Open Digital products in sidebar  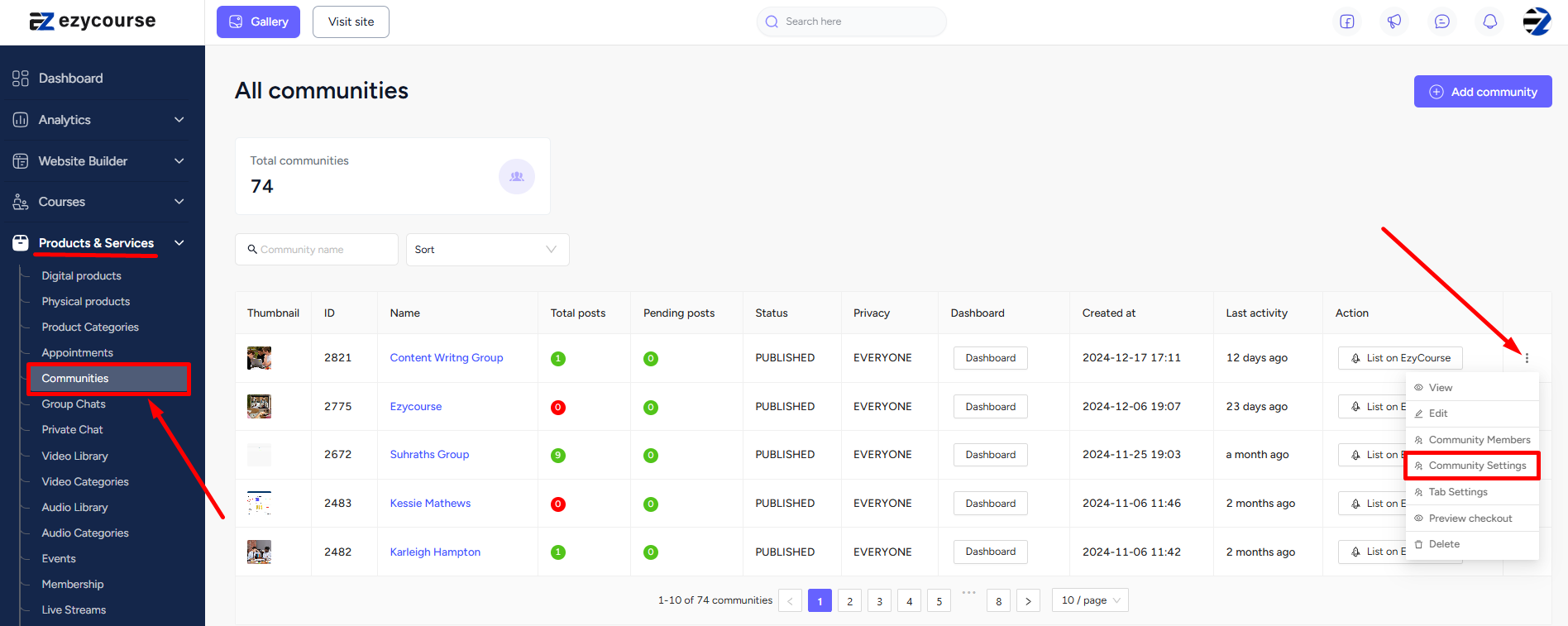click(x=81, y=276)
